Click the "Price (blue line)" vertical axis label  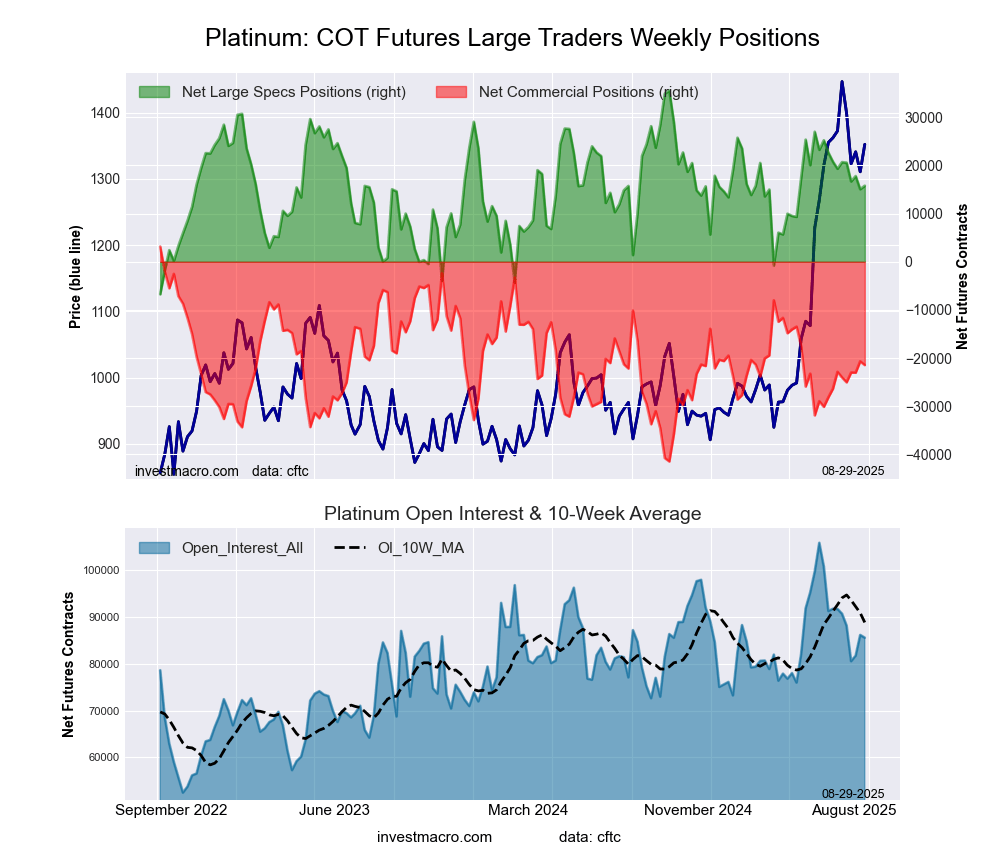tap(75, 278)
